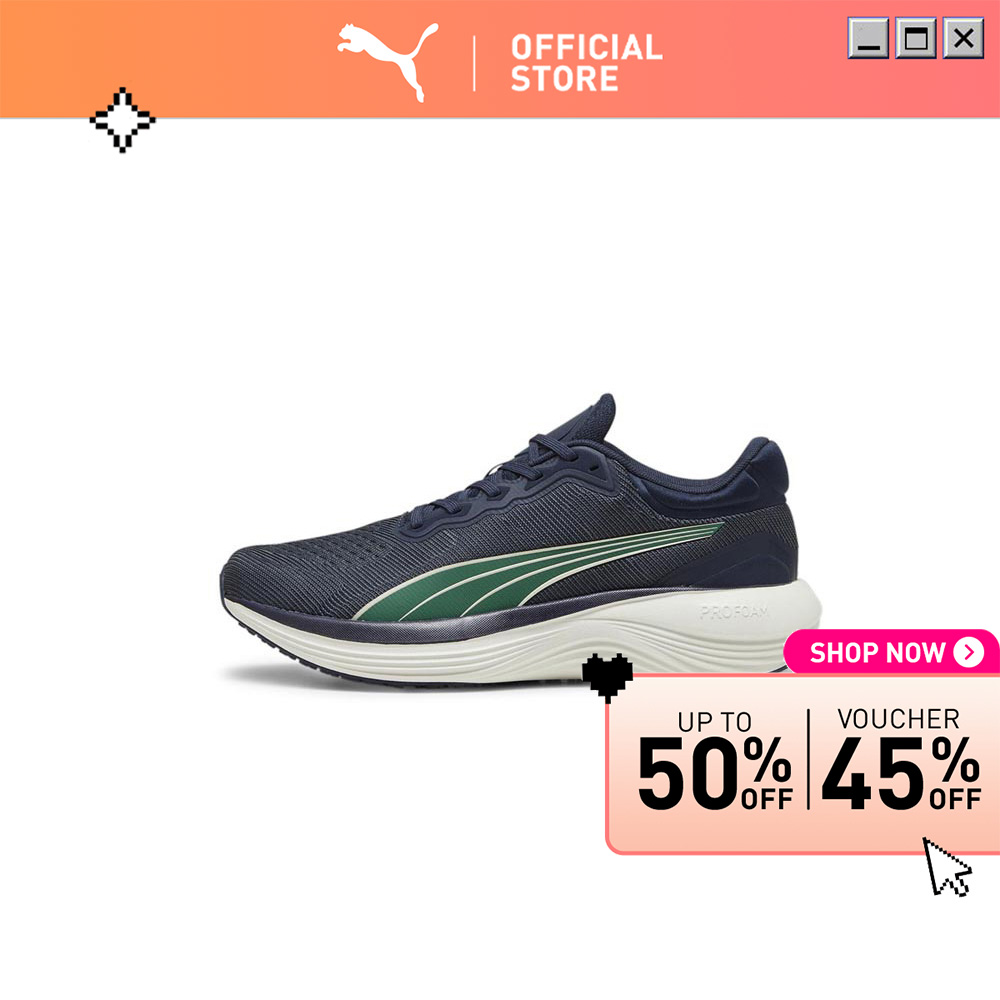Image resolution: width=1000 pixels, height=1000 pixels.
Task: Click the black pixel heart icon
Action: click(x=607, y=678)
